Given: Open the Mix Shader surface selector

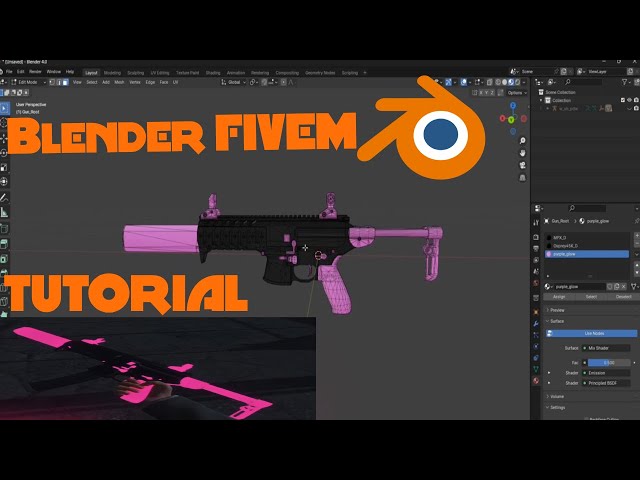Looking at the screenshot, I should pos(606,348).
